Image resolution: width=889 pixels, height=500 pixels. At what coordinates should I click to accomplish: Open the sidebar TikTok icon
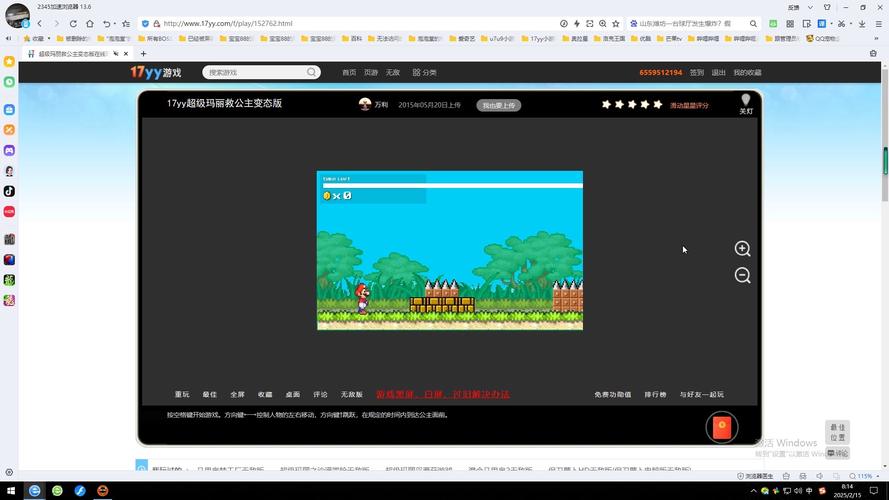click(x=9, y=191)
